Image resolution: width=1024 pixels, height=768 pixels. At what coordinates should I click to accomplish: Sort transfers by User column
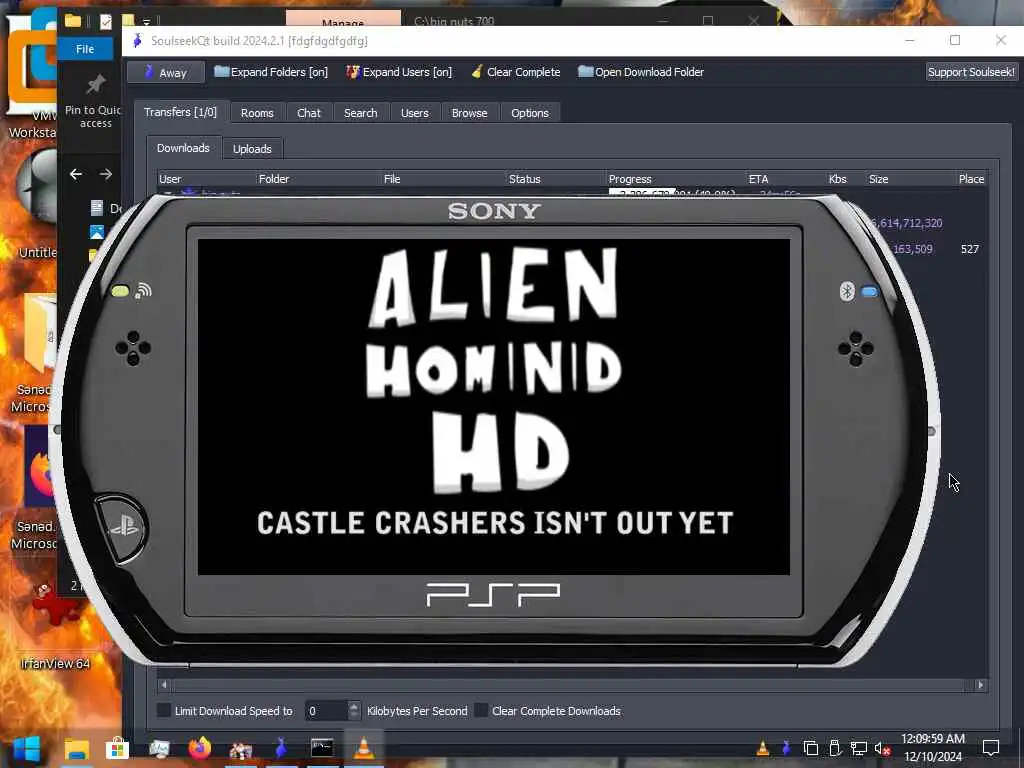point(206,179)
